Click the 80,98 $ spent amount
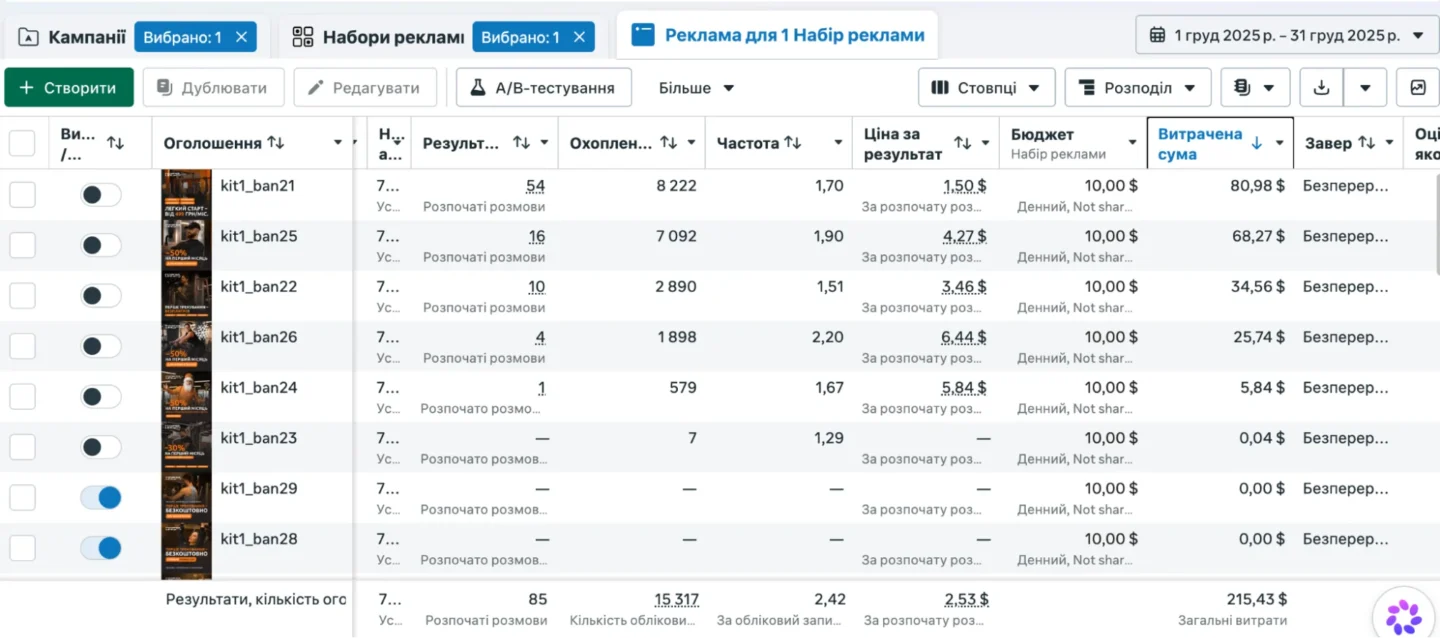This screenshot has width=1440, height=638. [1258, 186]
